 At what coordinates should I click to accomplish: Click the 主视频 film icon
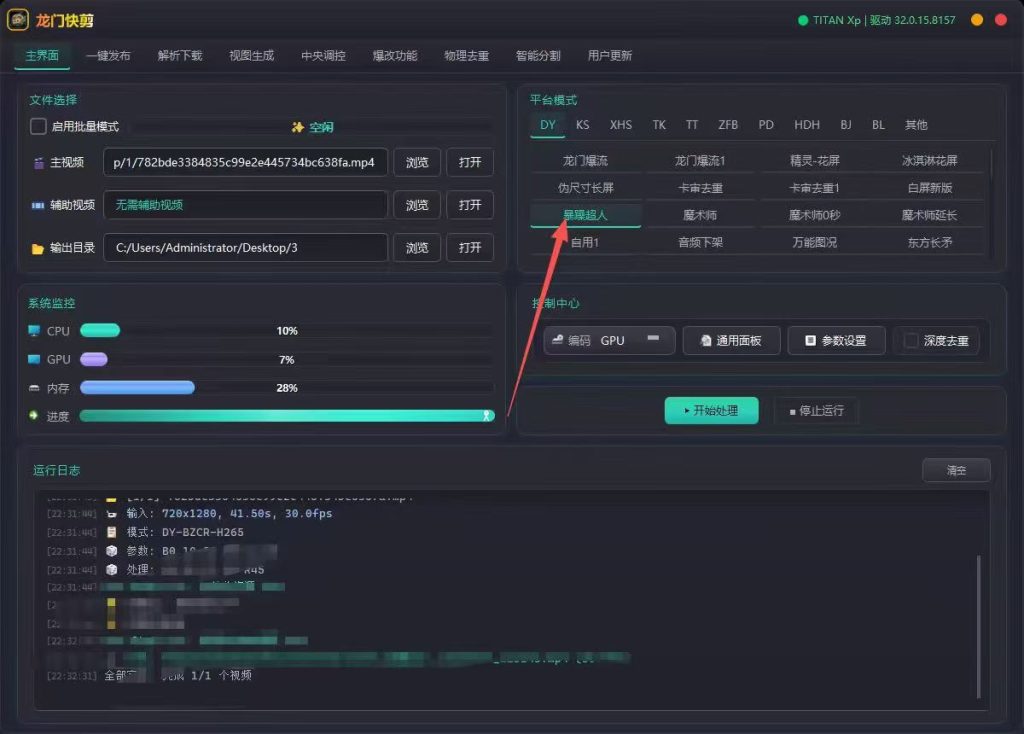coord(38,163)
